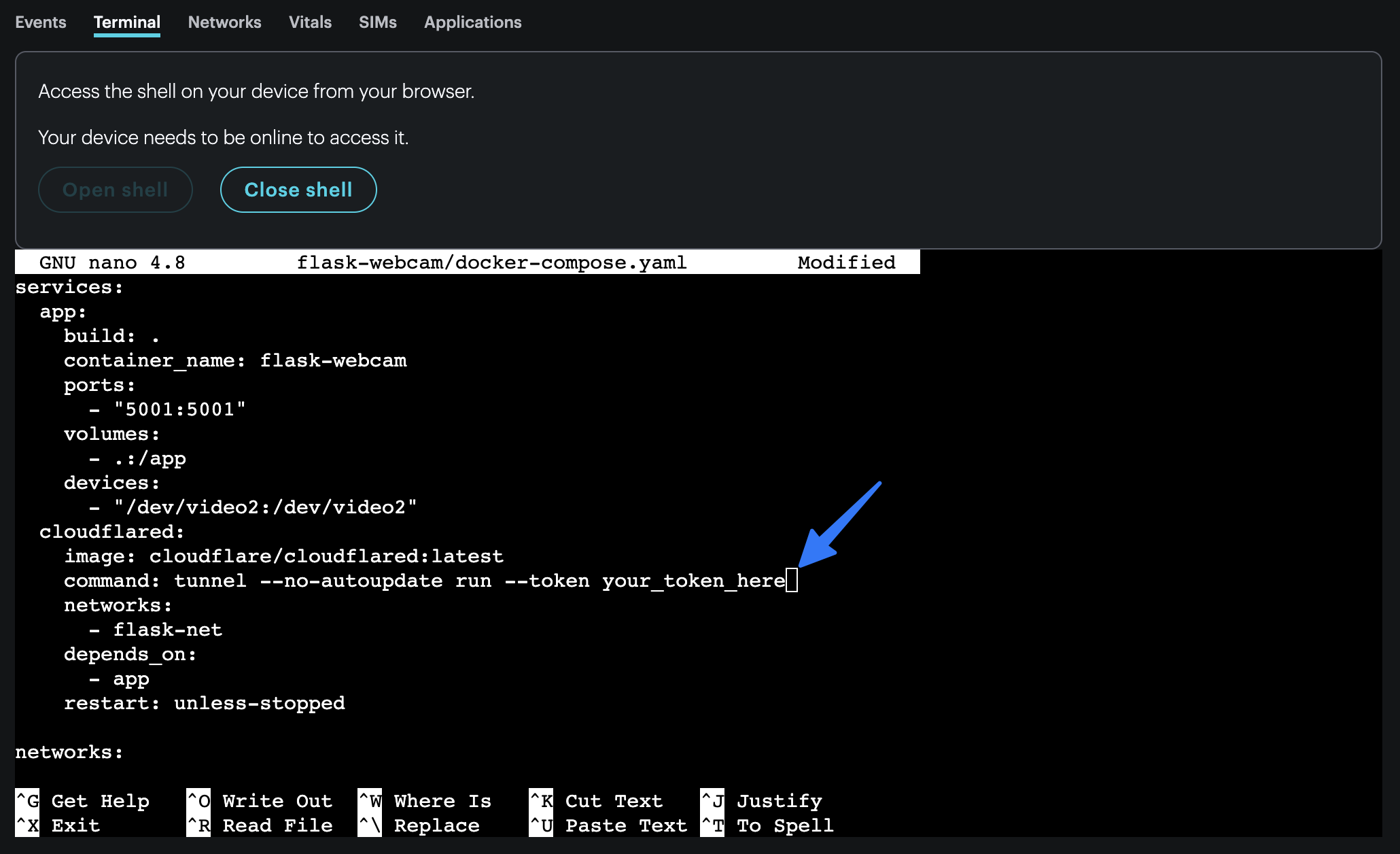1400x854 pixels.
Task: Click the "/dev/video2:/dev/video2" device entry
Action: [265, 507]
